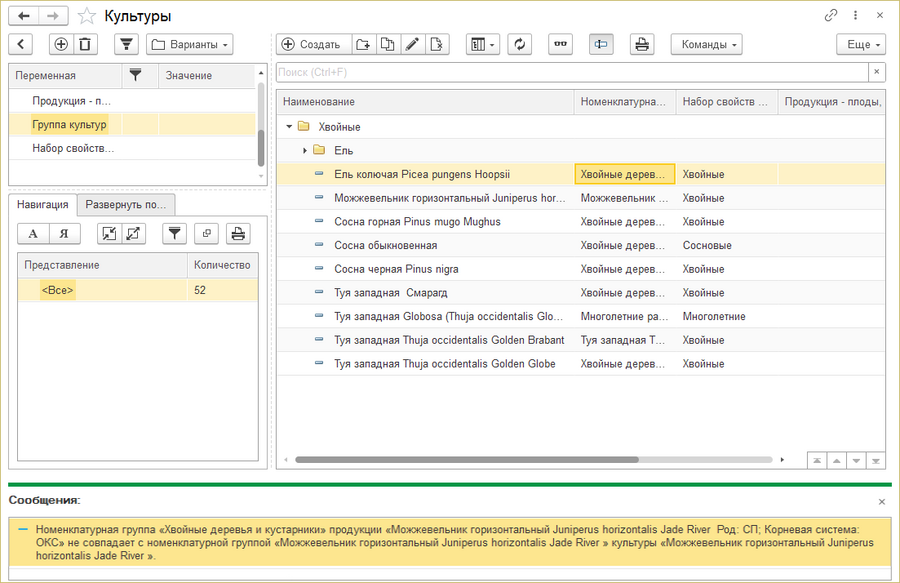Click the glasses view icon in toolbar
Viewport: 900px width, 583px height.
coord(560,44)
